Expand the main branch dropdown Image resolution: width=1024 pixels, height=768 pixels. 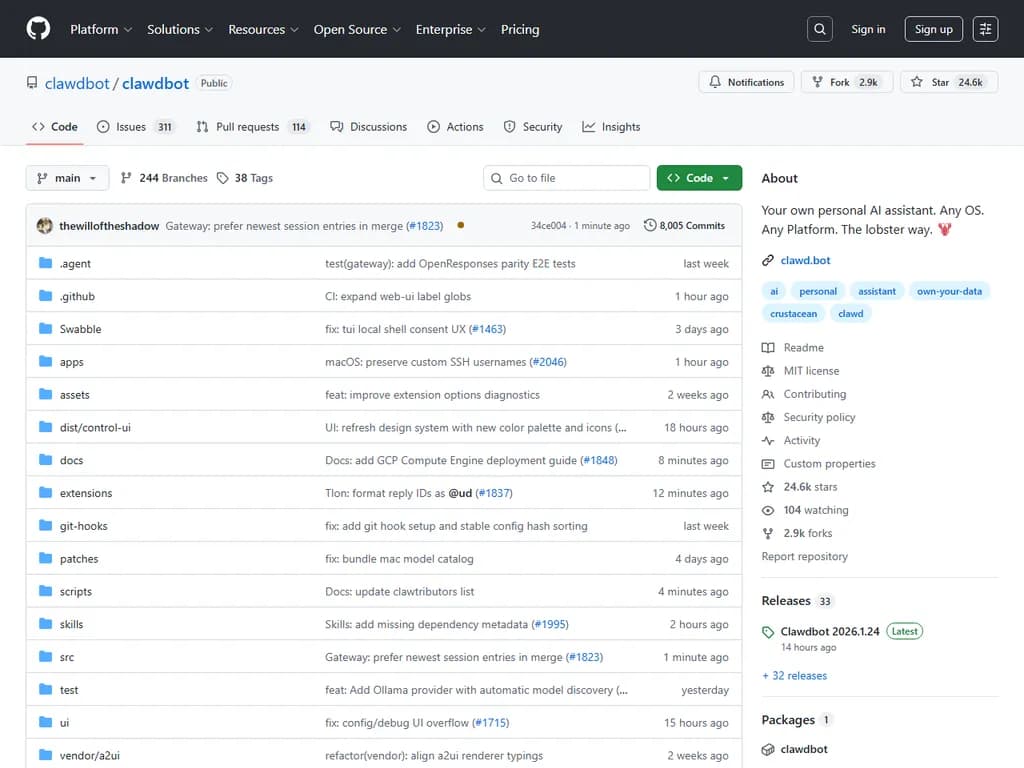pos(67,178)
